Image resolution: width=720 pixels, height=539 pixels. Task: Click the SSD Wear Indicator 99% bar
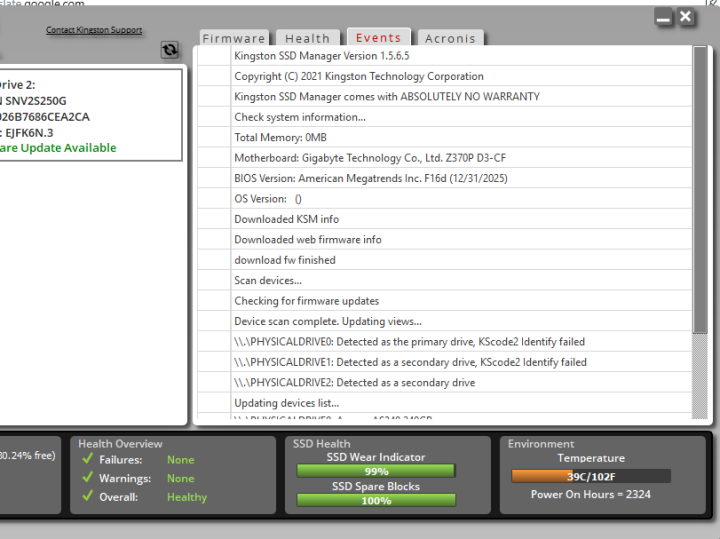pos(376,471)
